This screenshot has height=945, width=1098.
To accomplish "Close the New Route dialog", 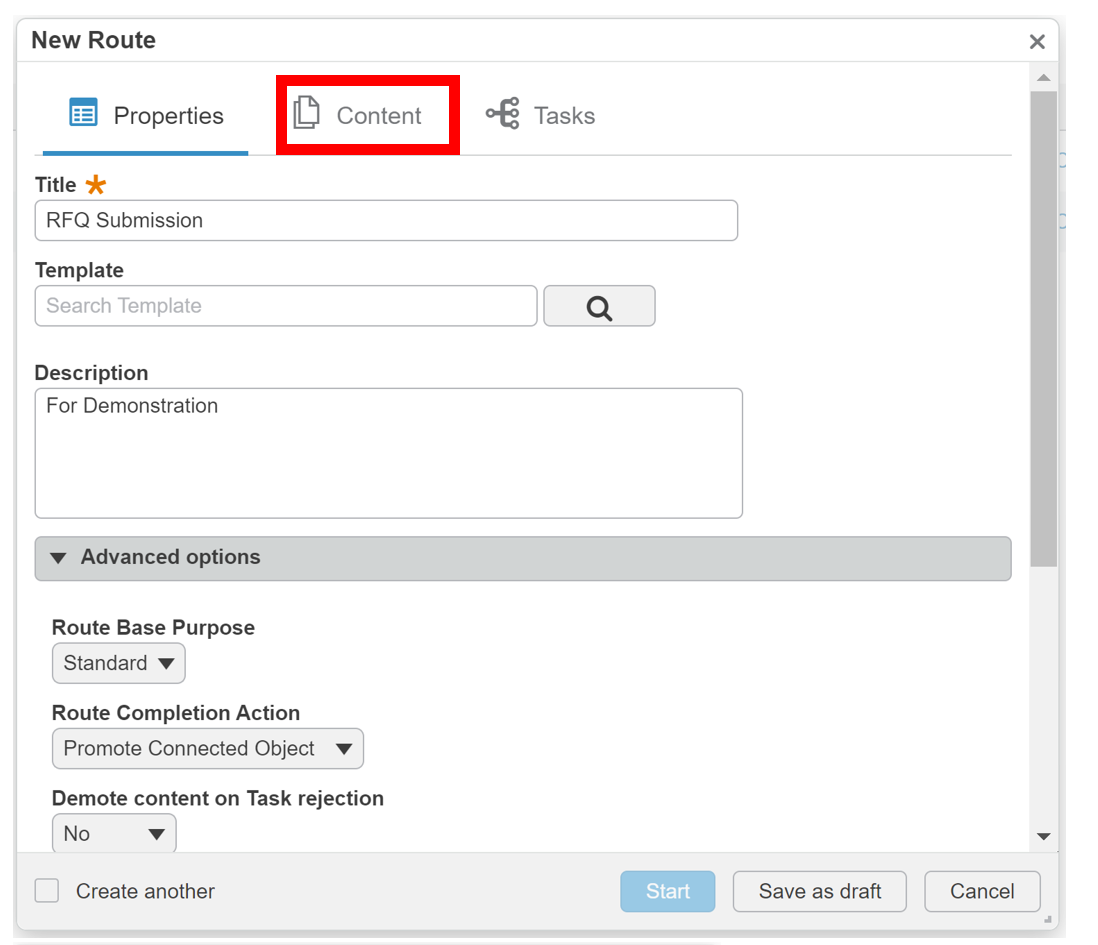I will (1037, 42).
